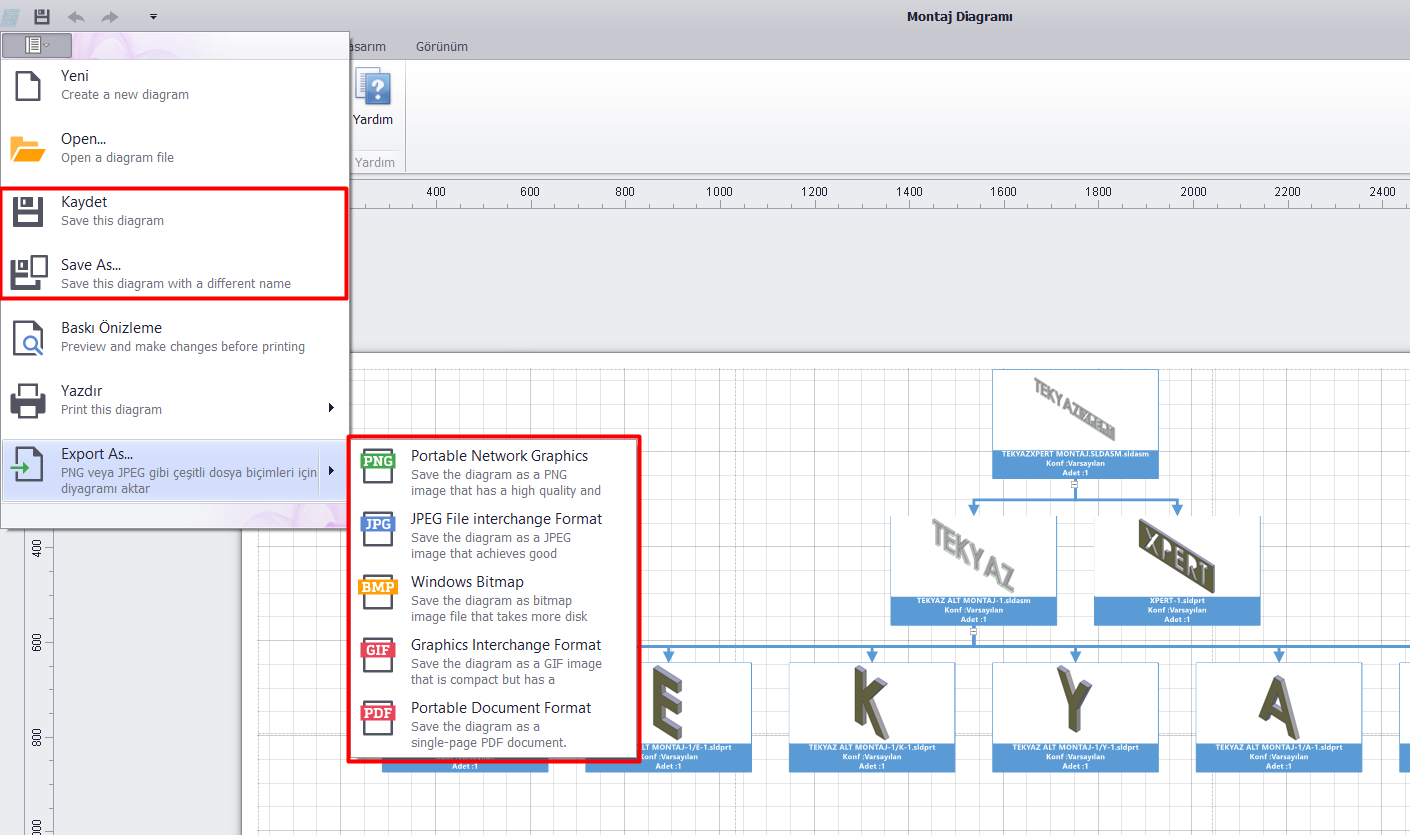1410x835 pixels.
Task: Choose Open... to open a diagram file
Action: 175,148
